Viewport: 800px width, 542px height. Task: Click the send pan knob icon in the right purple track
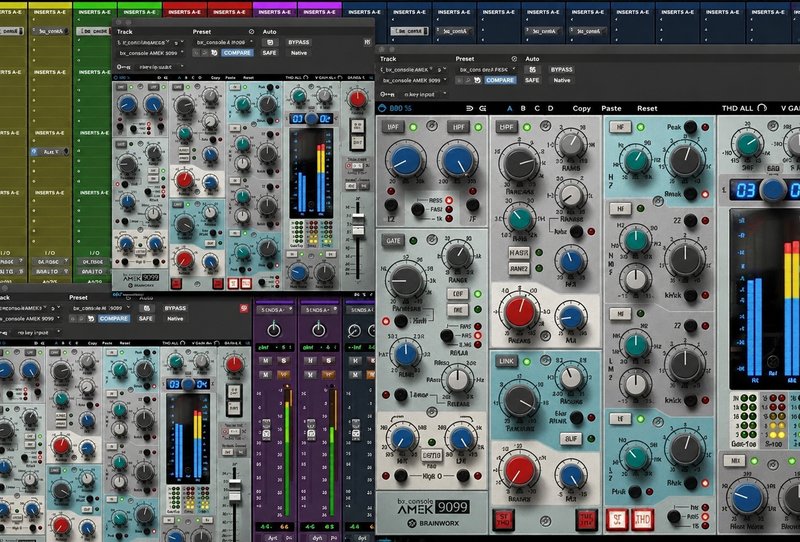point(319,330)
